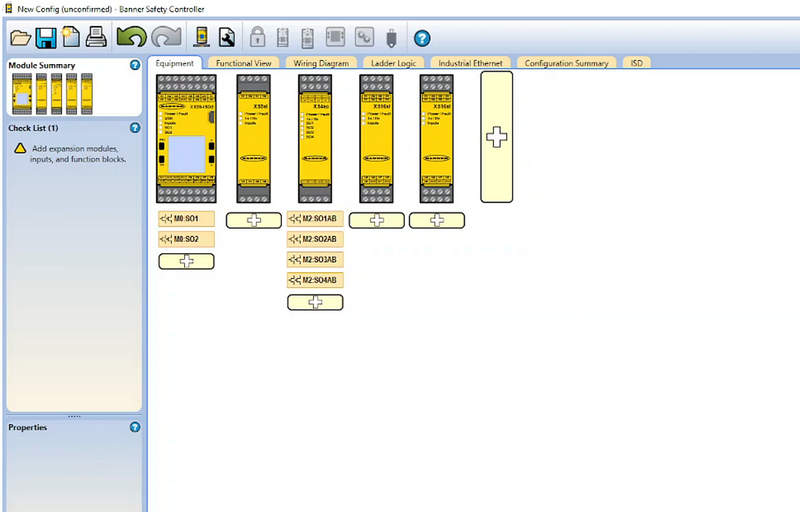This screenshot has height=512, width=800.
Task: Undo the last action
Action: click(x=132, y=37)
